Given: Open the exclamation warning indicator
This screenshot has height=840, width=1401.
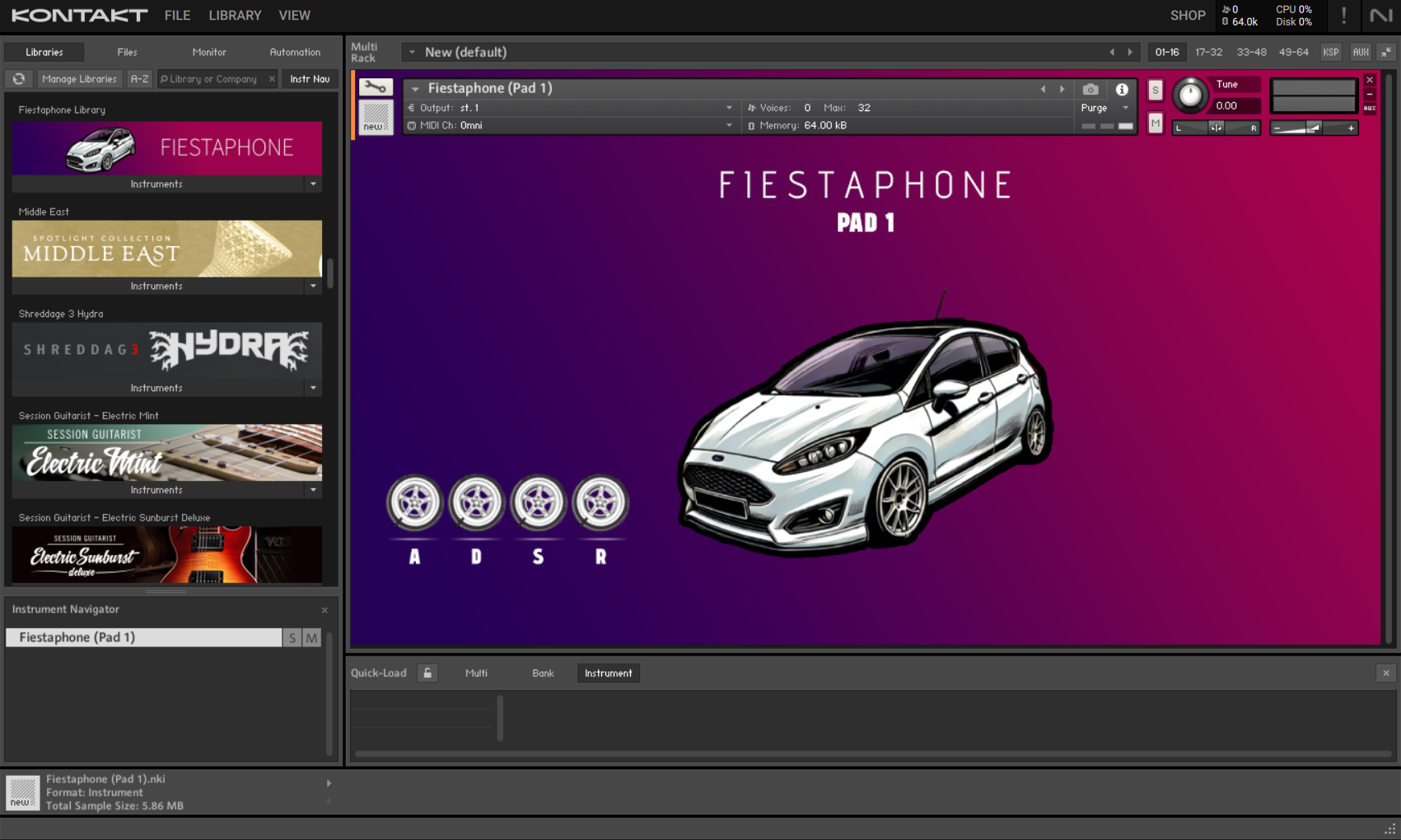Looking at the screenshot, I should (1344, 15).
